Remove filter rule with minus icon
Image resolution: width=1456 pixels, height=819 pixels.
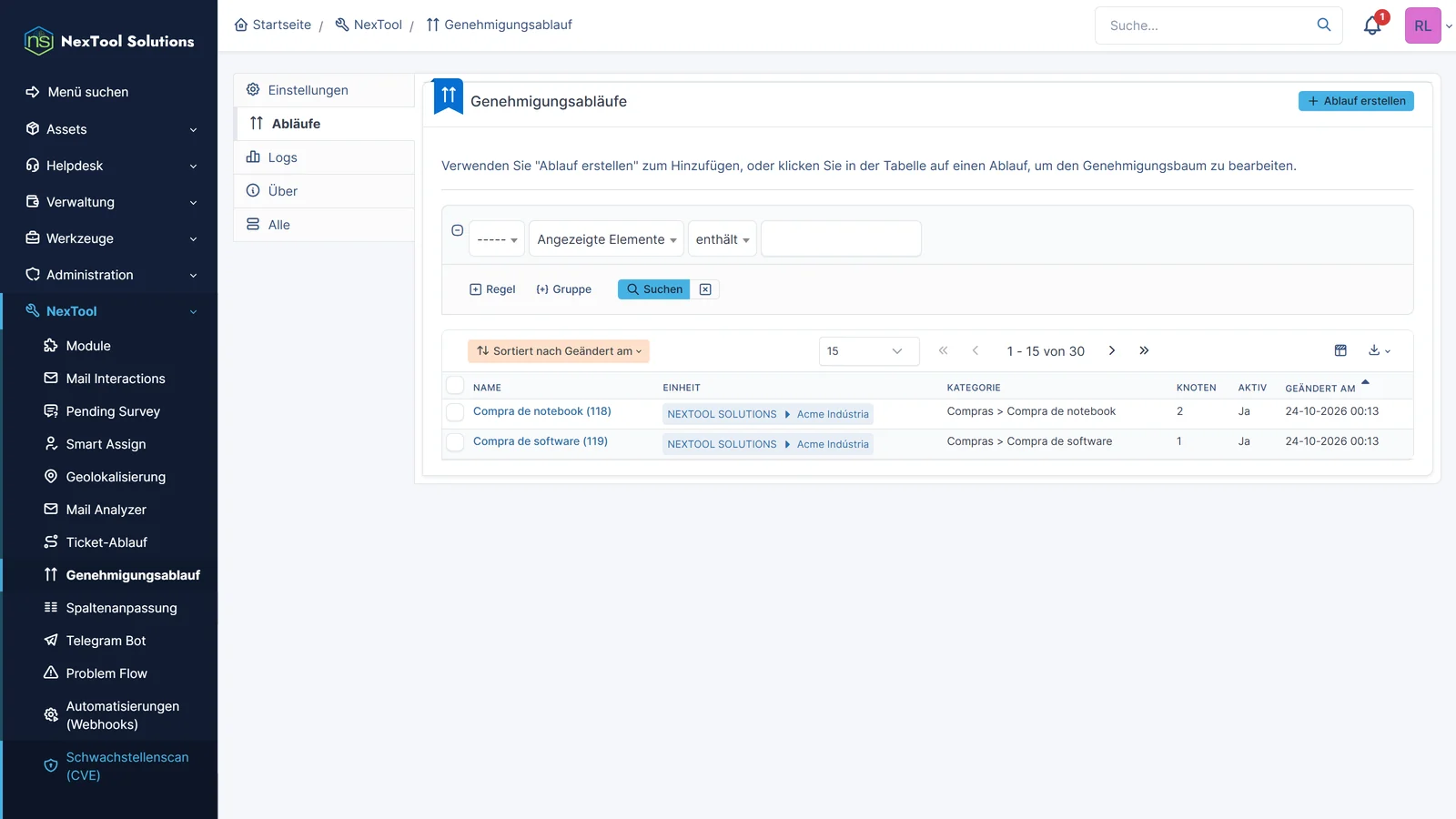pyautogui.click(x=458, y=230)
